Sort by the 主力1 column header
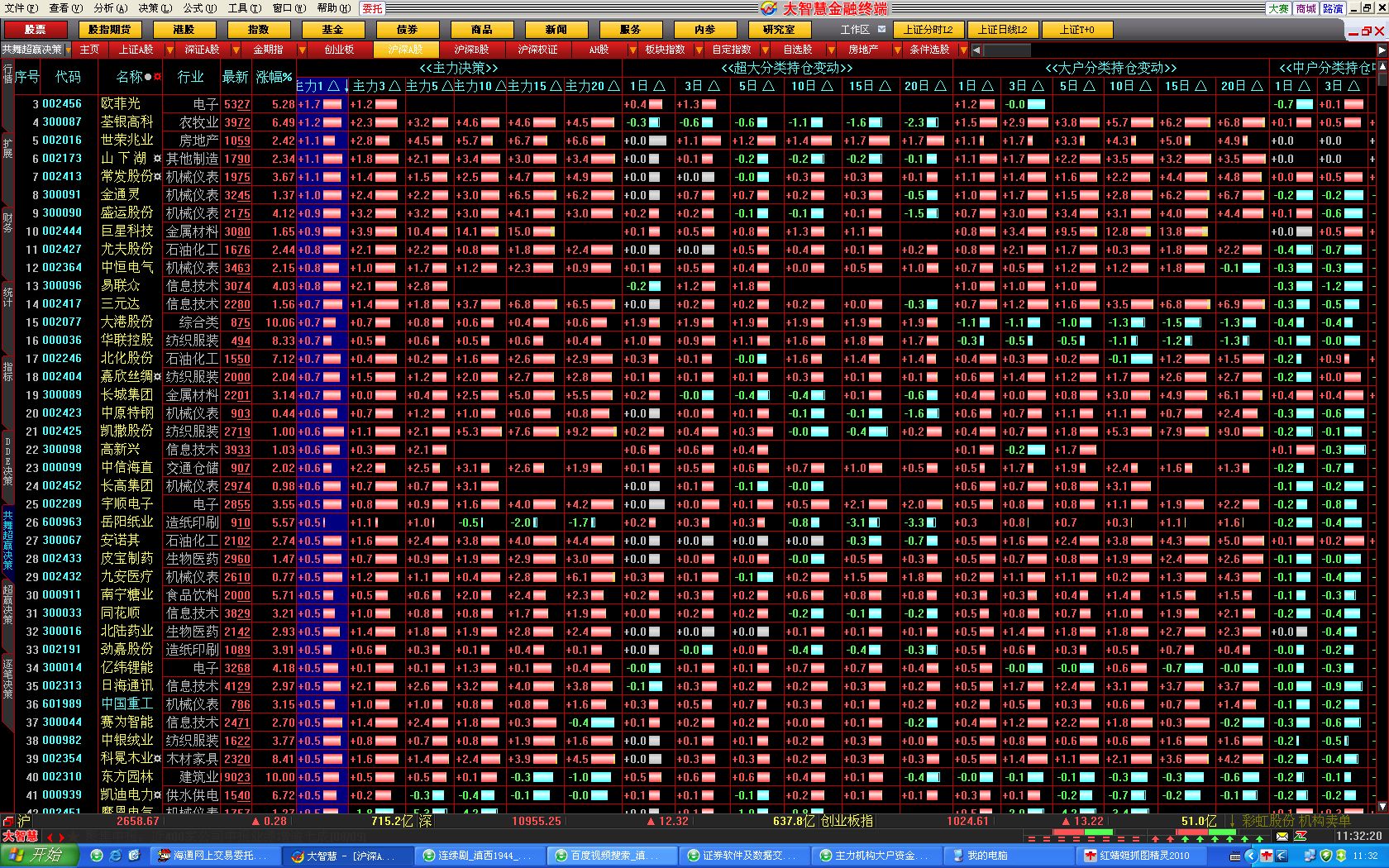 [x=321, y=86]
